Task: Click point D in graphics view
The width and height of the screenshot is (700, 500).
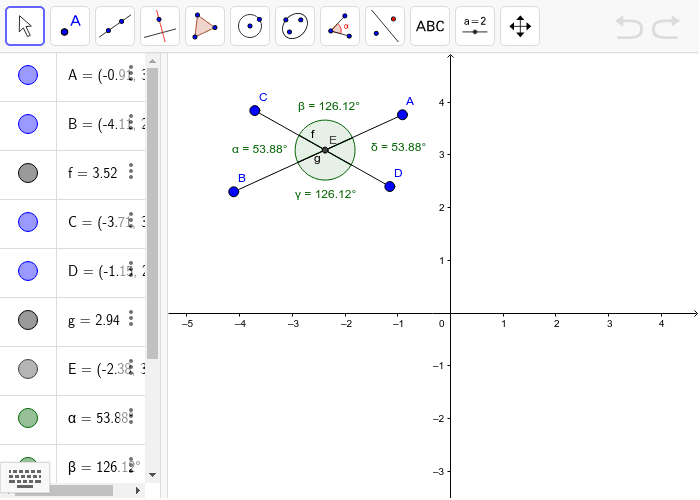Action: click(x=389, y=187)
